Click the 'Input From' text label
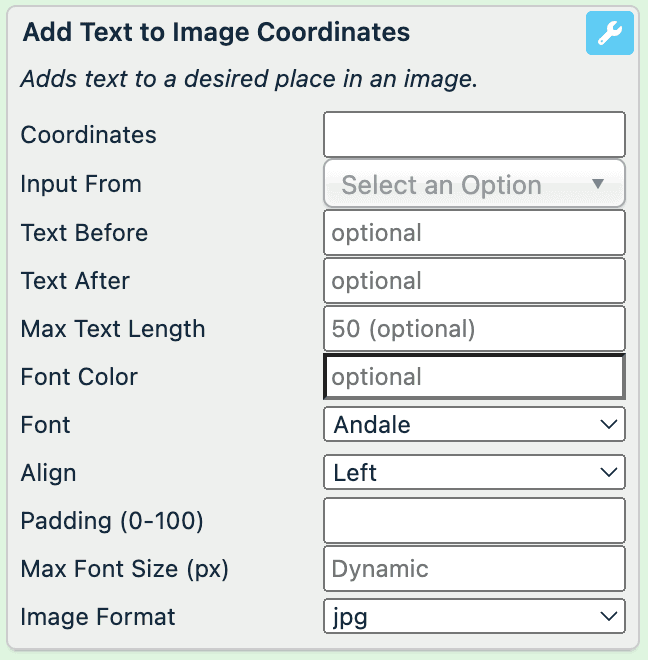The width and height of the screenshot is (648, 660). (81, 184)
